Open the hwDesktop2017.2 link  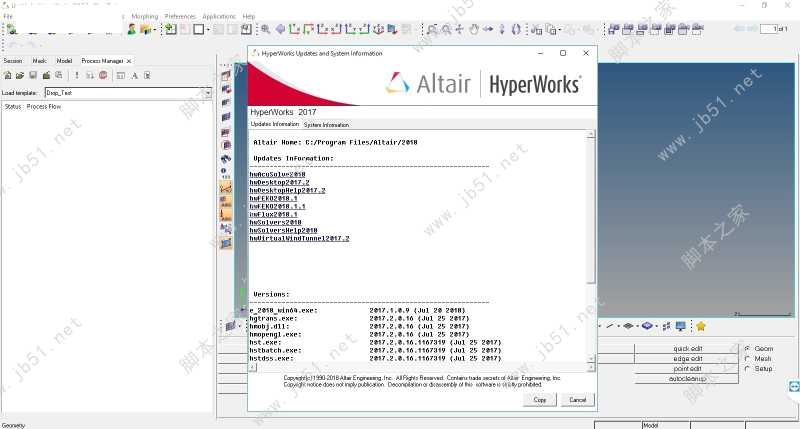pos(279,182)
